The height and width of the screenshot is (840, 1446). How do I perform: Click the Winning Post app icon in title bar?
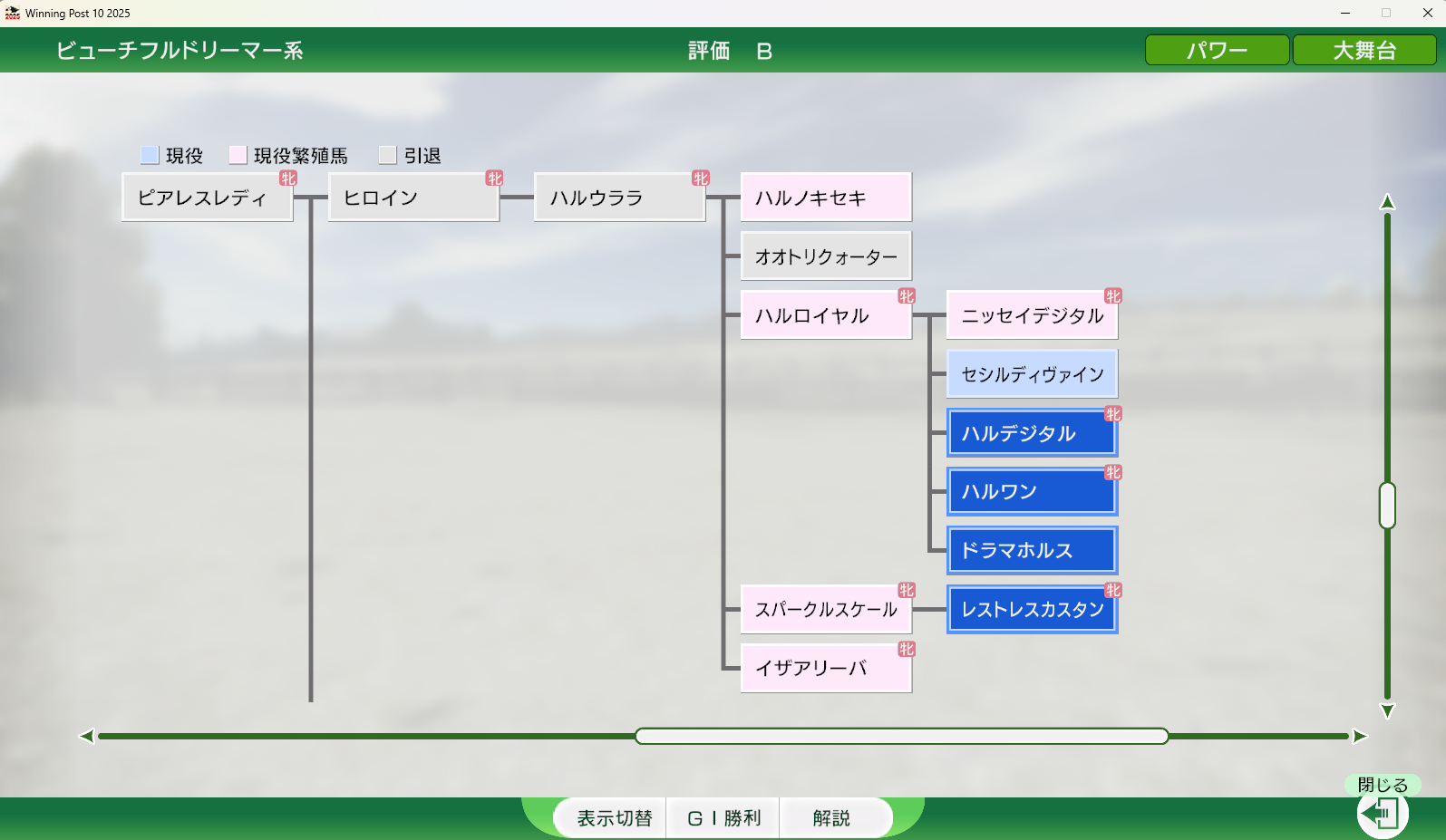(12, 13)
